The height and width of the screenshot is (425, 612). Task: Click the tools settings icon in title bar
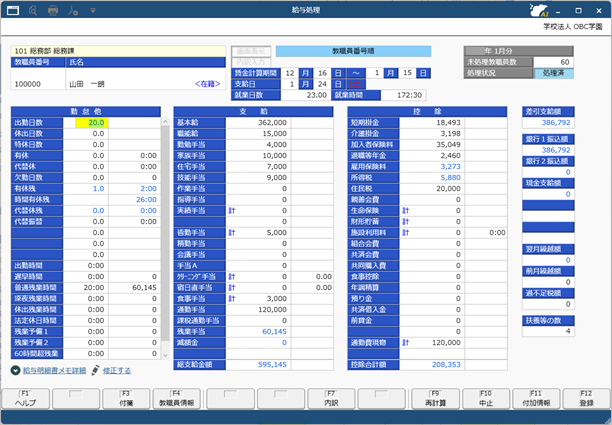tap(73, 11)
